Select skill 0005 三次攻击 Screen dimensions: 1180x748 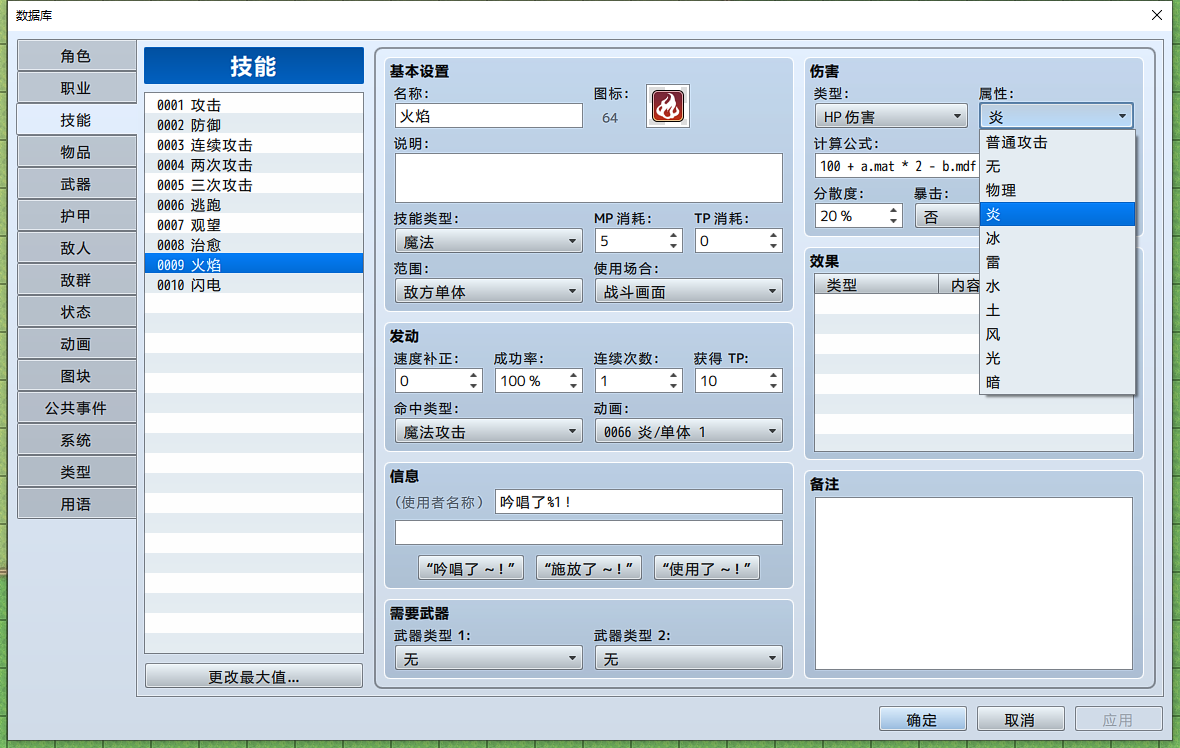click(254, 184)
